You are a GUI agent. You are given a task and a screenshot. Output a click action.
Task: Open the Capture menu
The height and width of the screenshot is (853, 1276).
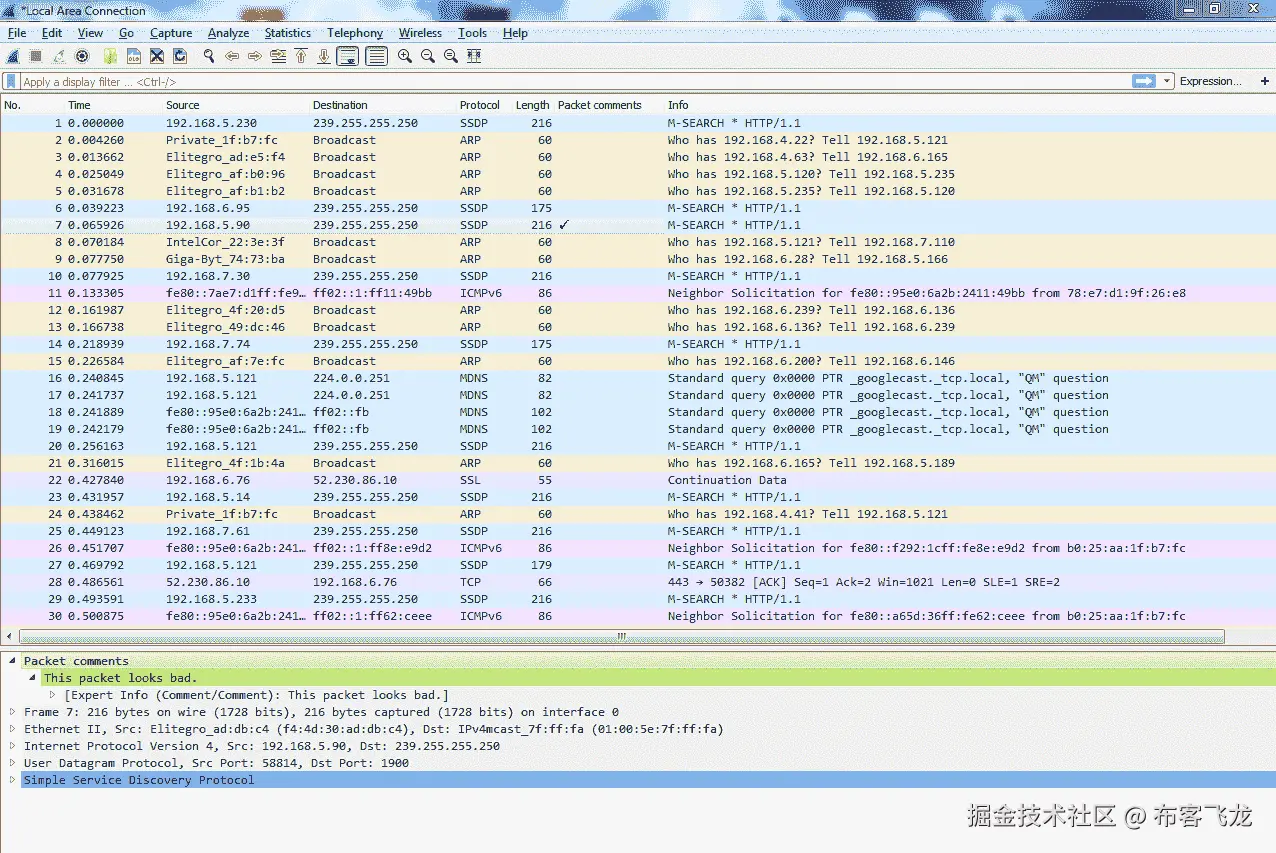click(171, 33)
